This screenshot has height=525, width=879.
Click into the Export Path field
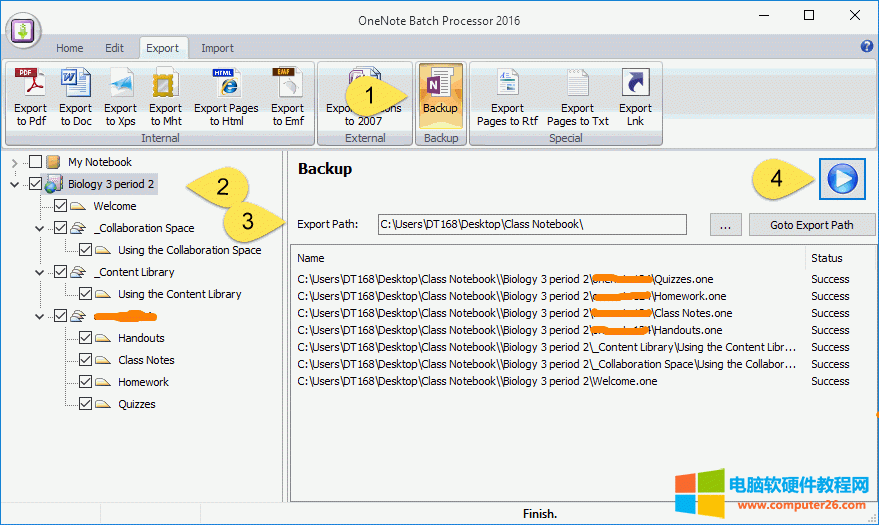click(531, 225)
